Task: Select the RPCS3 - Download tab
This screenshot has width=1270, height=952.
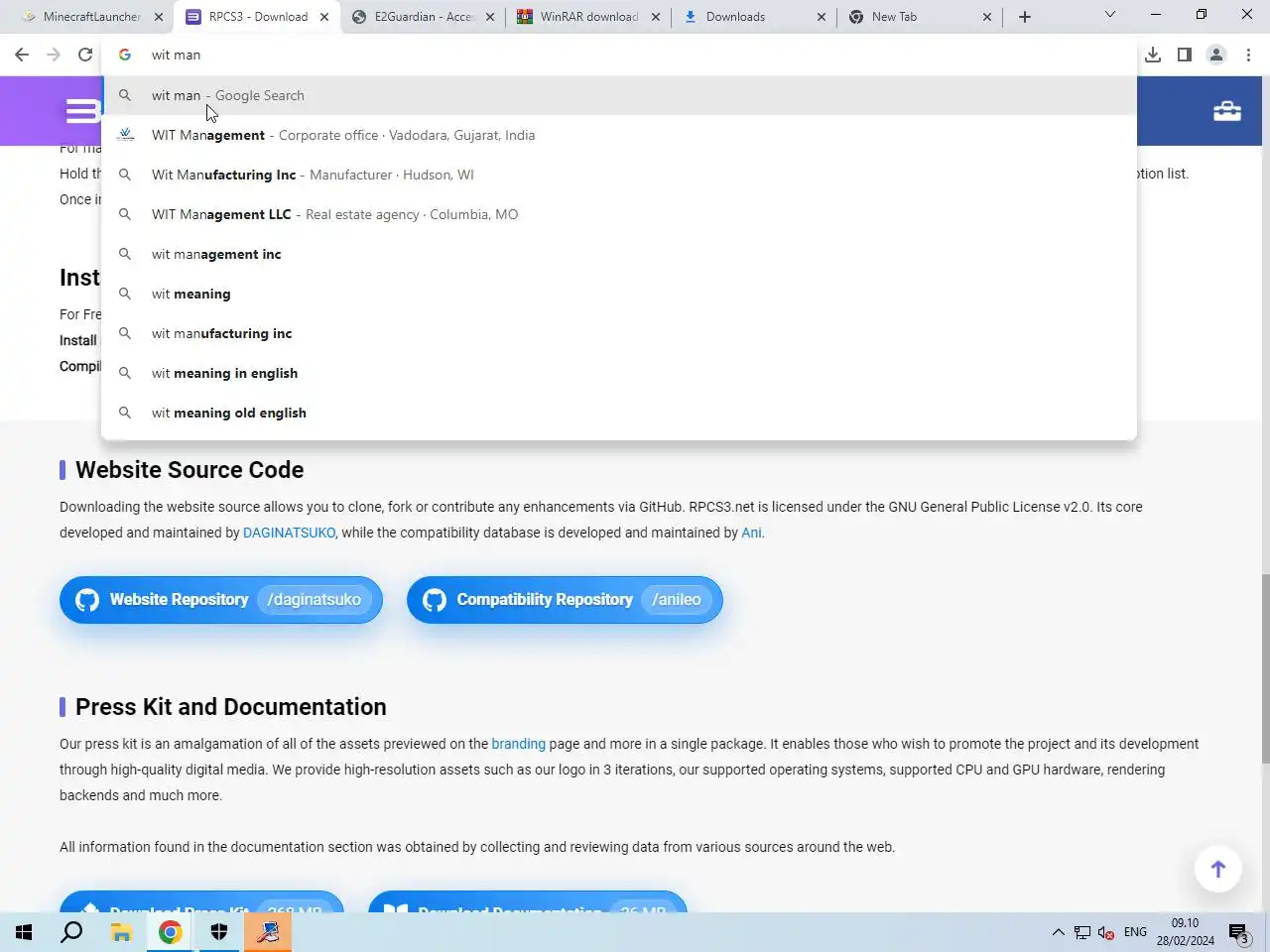Action: coord(257,17)
